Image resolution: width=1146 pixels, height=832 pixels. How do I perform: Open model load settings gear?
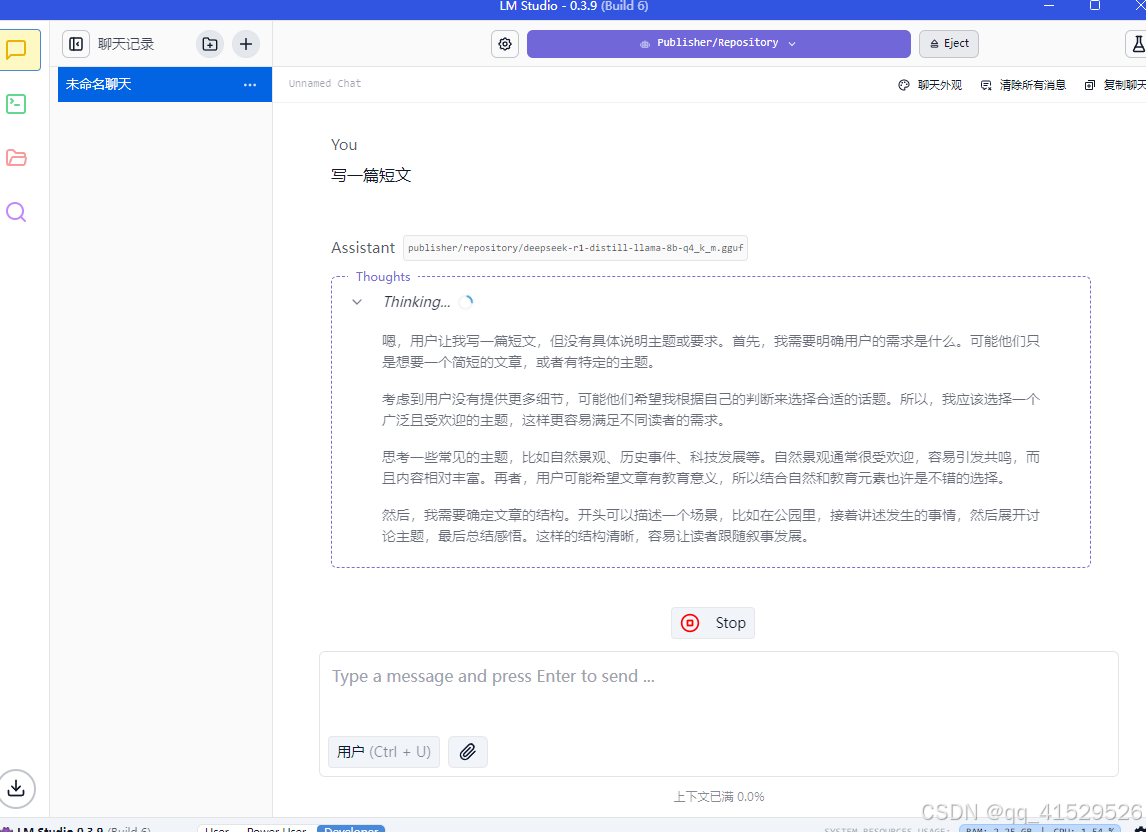tap(504, 44)
